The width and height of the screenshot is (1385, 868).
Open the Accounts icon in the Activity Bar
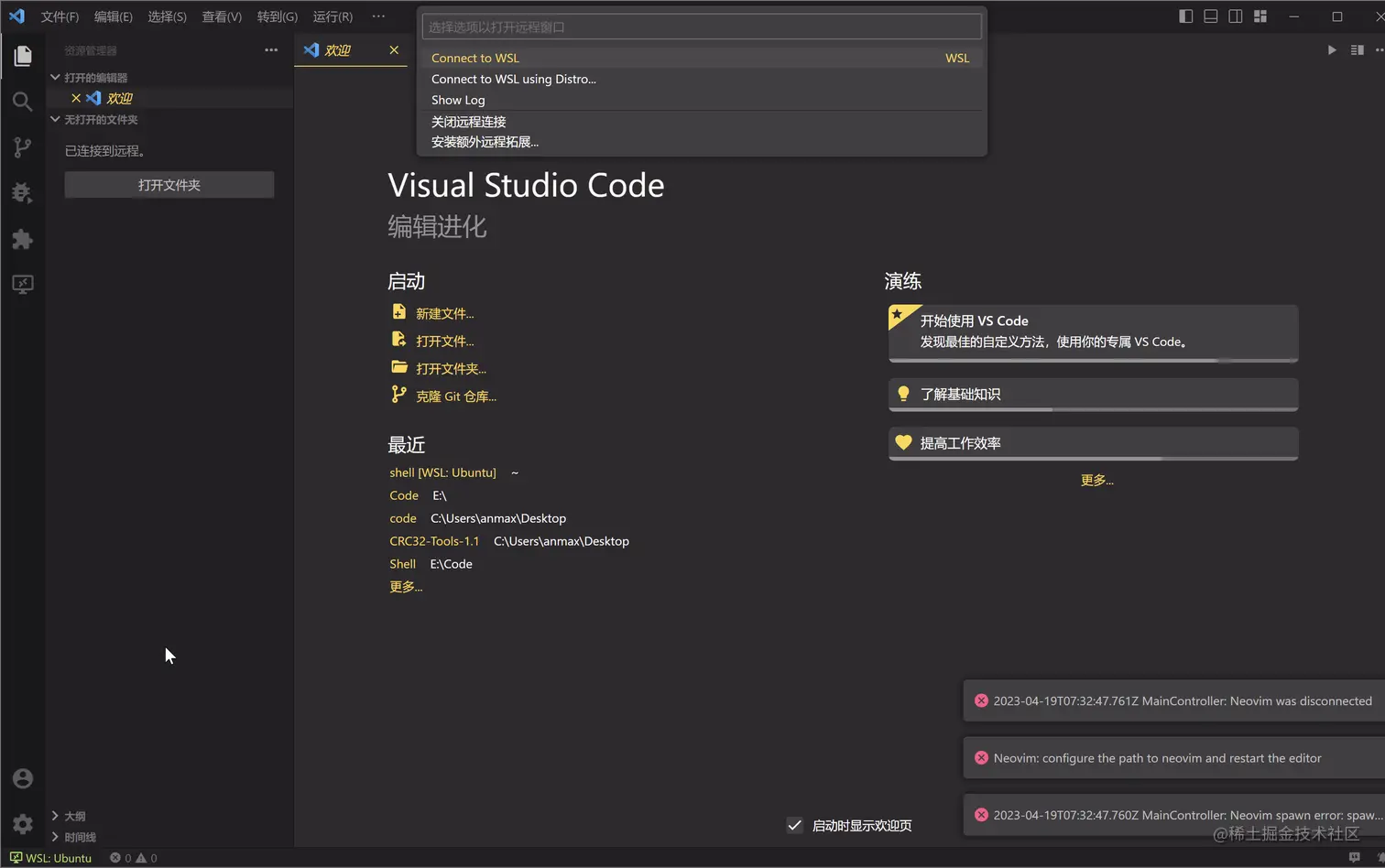click(23, 777)
